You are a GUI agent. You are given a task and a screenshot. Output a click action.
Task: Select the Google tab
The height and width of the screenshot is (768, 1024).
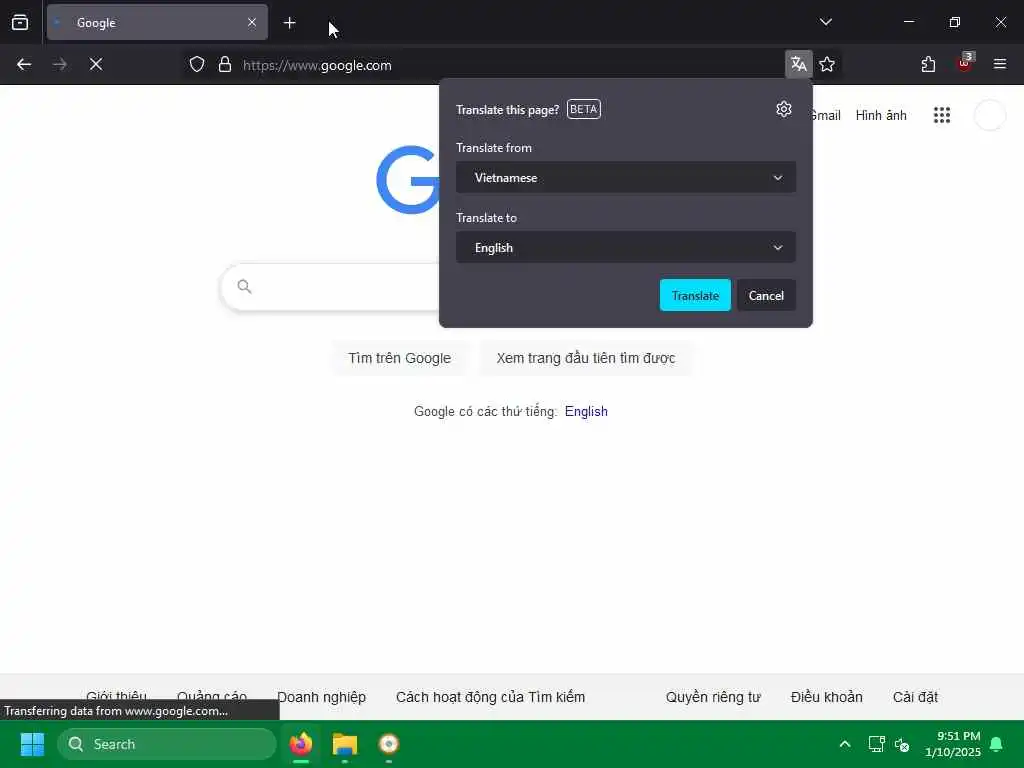[x=157, y=22]
